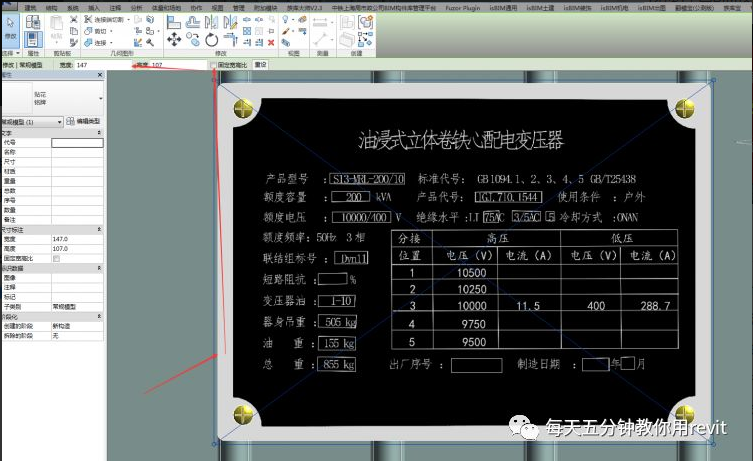
Task: Open the 注释 ribbon tab
Action: 115,8
